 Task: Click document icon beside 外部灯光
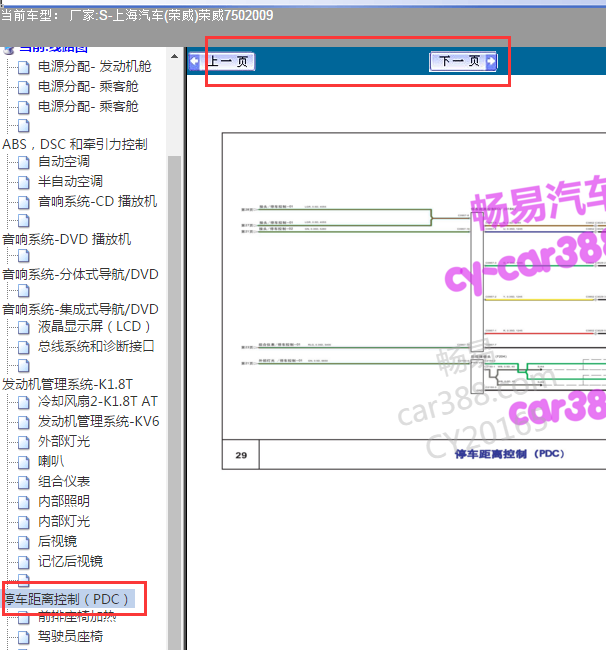pos(24,442)
